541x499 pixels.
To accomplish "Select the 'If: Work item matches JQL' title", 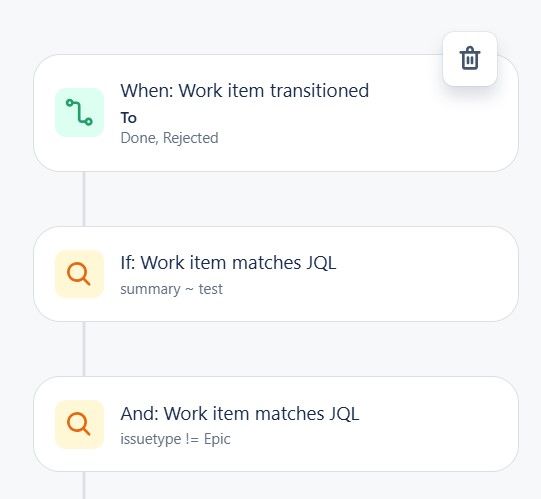I will pyautogui.click(x=228, y=263).
